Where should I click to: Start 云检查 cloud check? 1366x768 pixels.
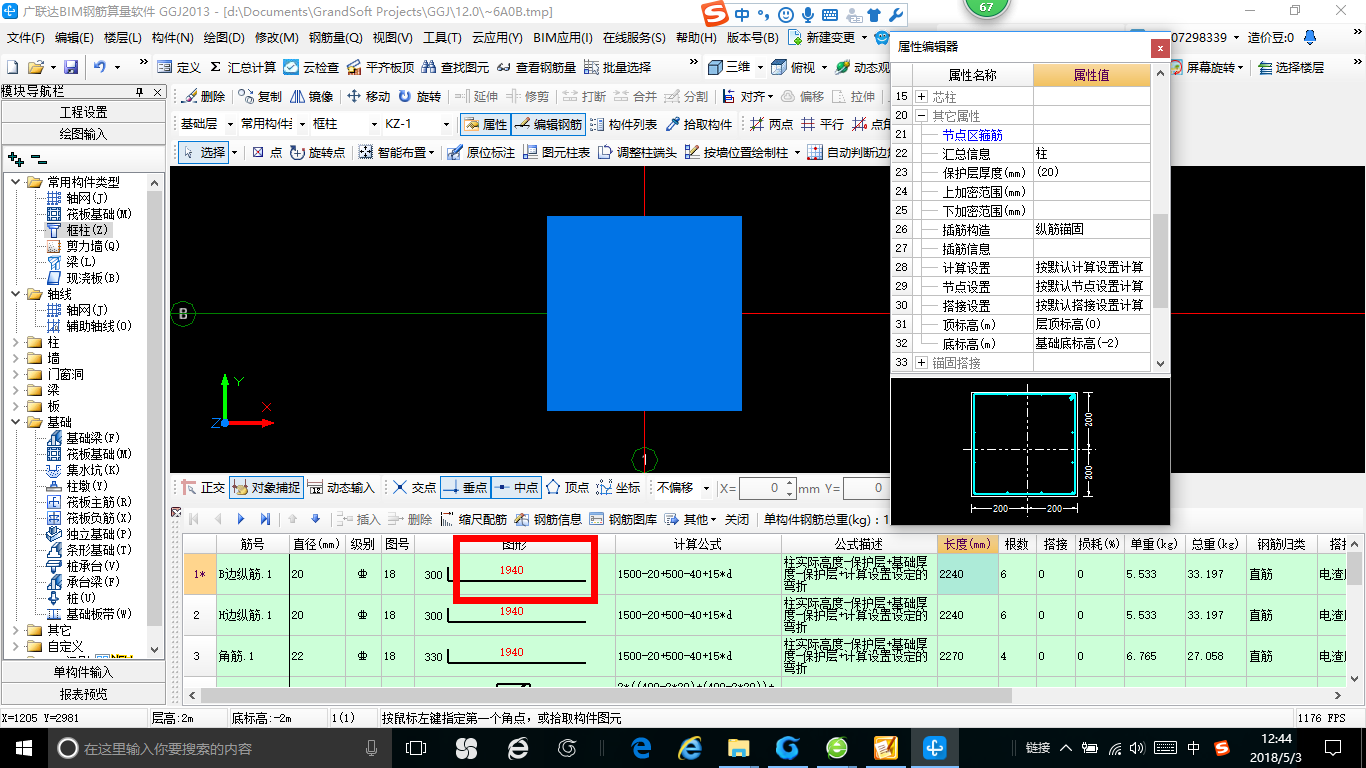[311, 67]
